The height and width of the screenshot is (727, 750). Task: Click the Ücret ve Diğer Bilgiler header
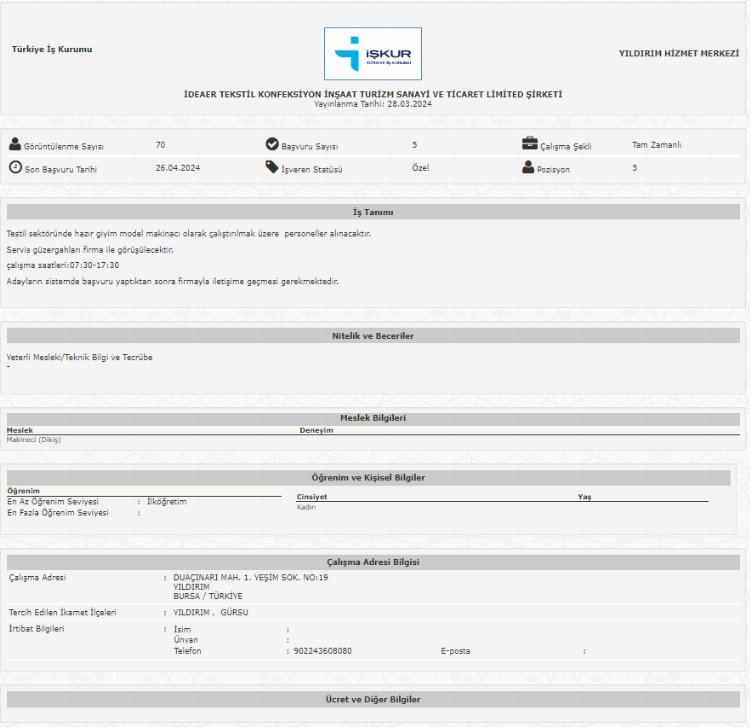[373, 699]
